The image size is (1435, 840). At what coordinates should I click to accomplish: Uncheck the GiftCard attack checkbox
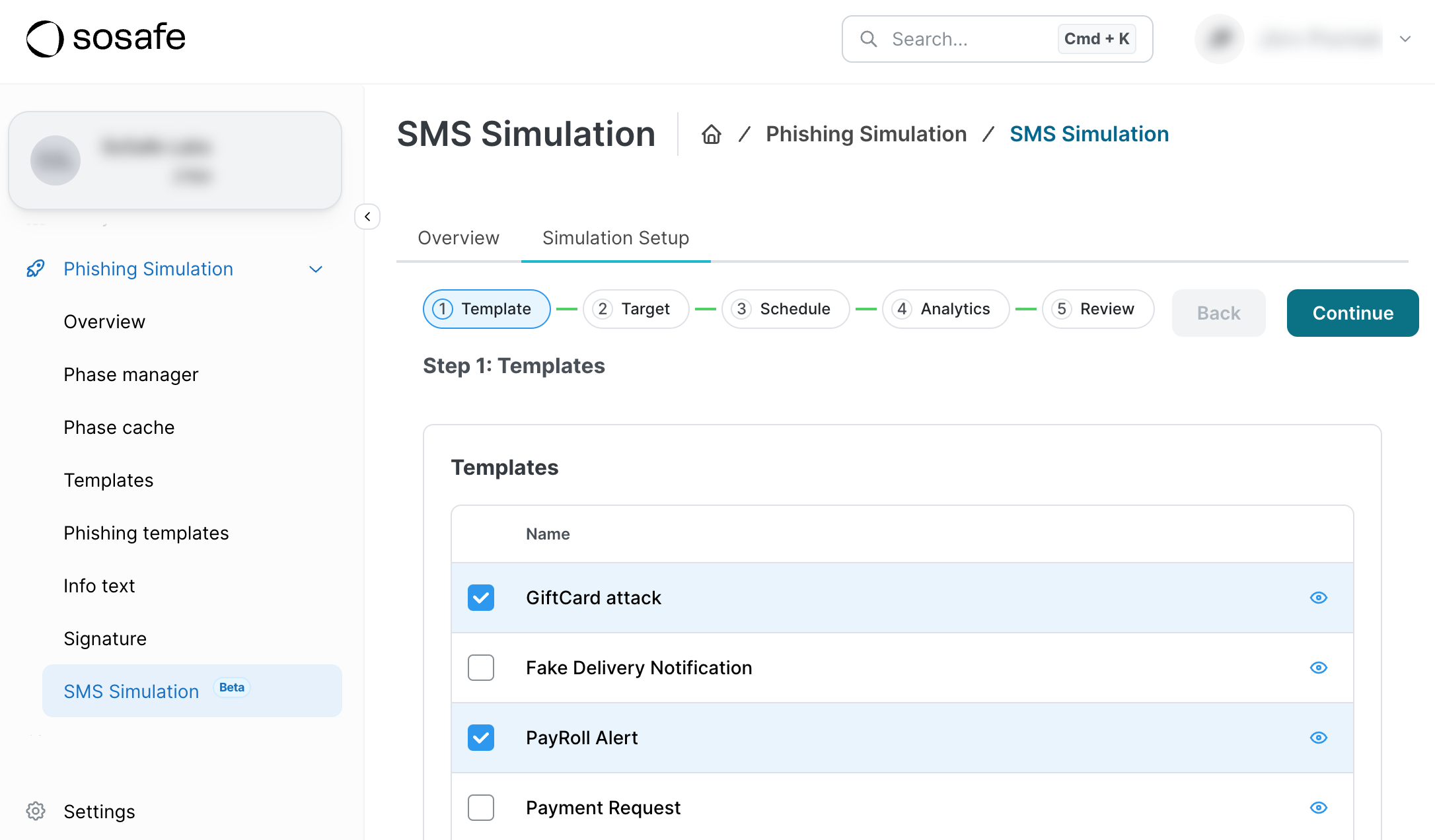481,598
